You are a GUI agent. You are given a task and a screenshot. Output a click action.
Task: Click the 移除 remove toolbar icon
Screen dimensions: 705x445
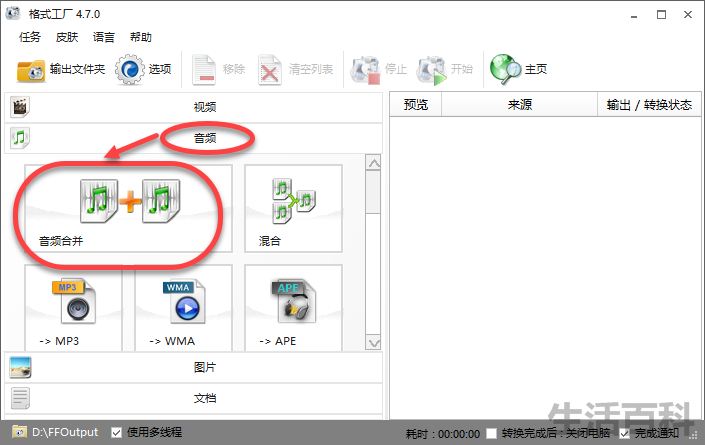coord(204,70)
